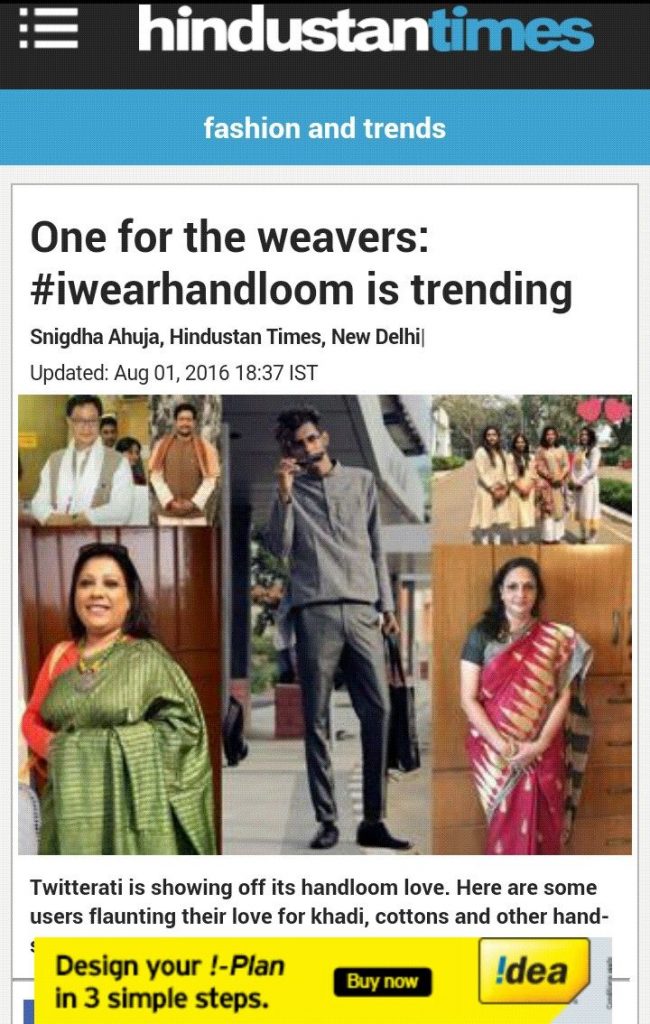Open photo of woman in pink saree
Screen dimensions: 650x1024
pos(532,699)
